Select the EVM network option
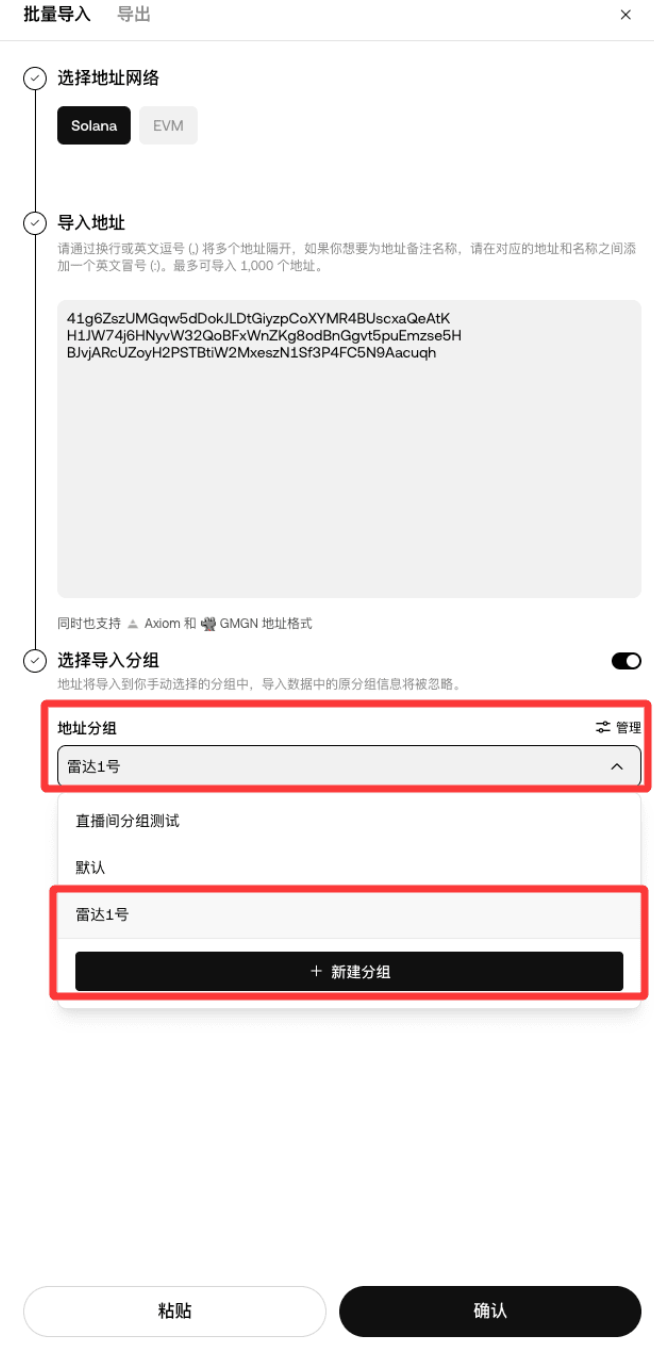The width and height of the screenshot is (654, 1350). (x=168, y=126)
